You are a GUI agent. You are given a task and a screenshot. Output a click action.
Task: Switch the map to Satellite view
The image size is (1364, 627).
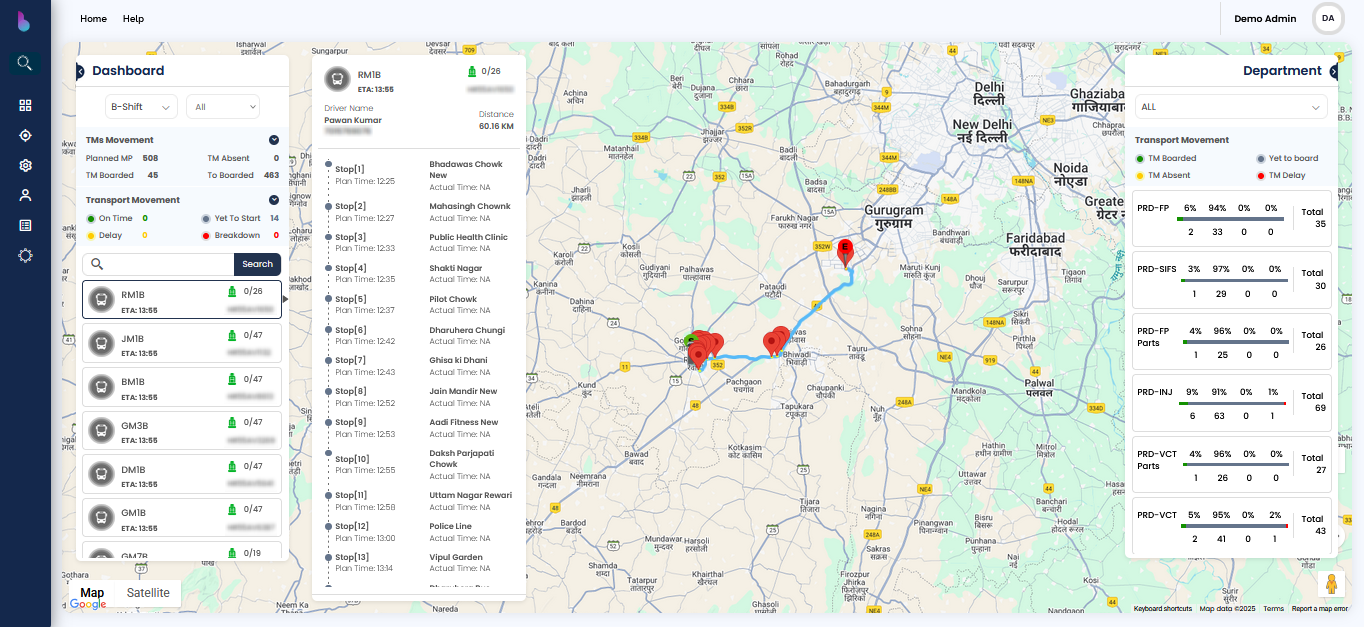pyautogui.click(x=148, y=593)
